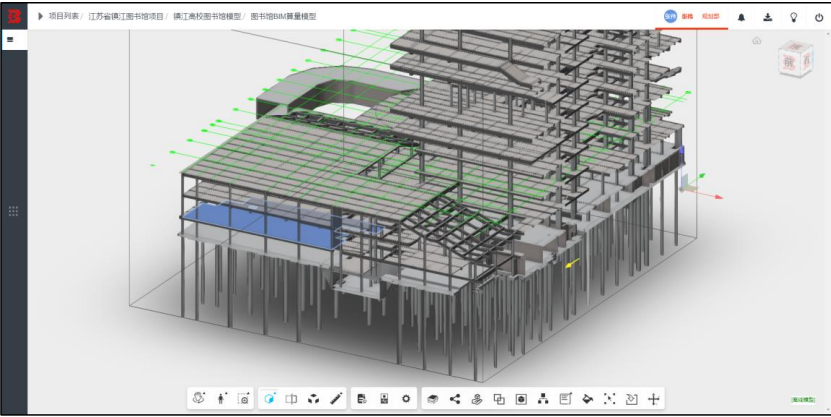Open the hamburger menu in the sidebar

click(x=10, y=39)
